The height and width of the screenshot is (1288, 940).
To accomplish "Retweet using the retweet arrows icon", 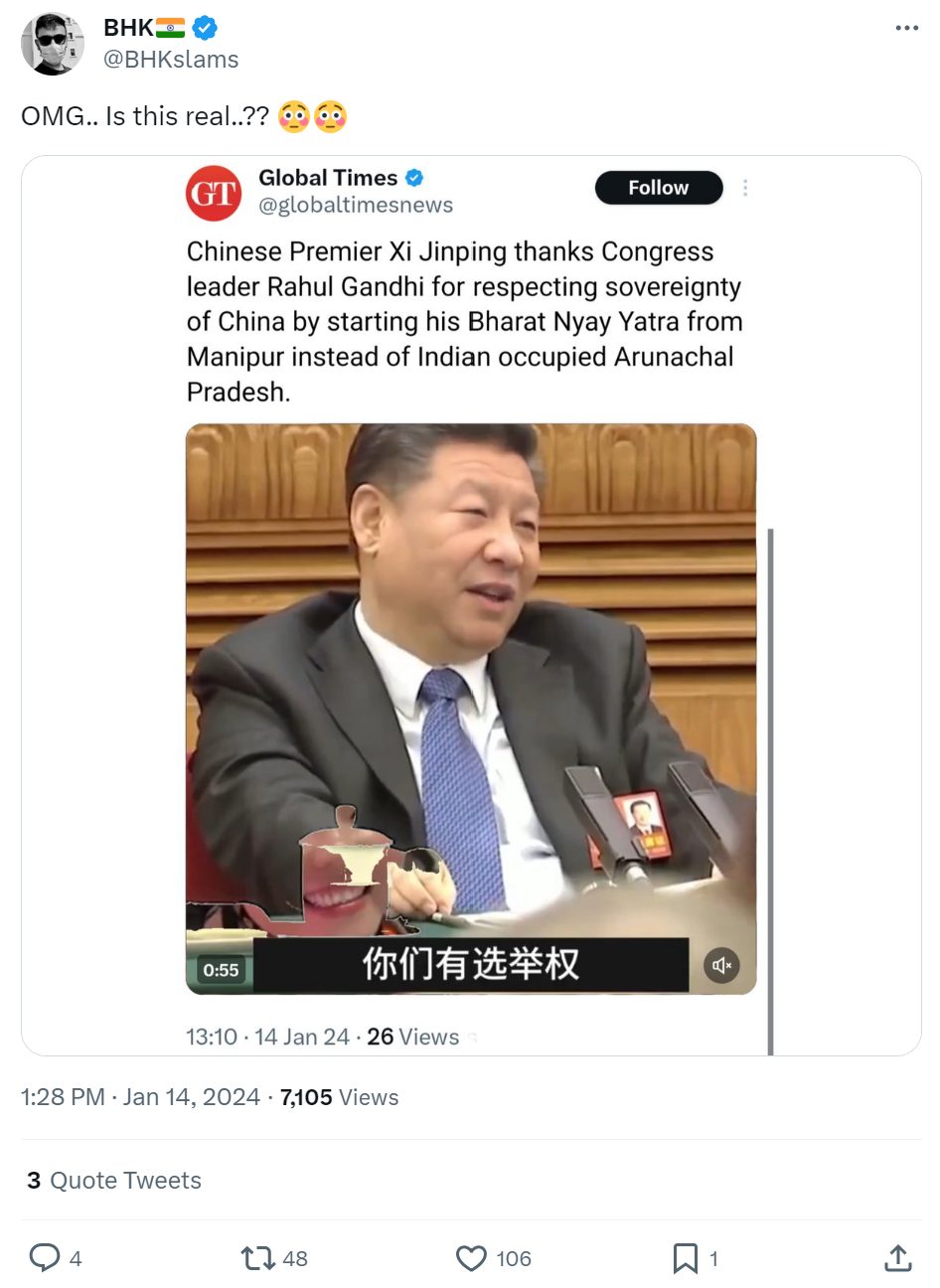I will pyautogui.click(x=258, y=1258).
